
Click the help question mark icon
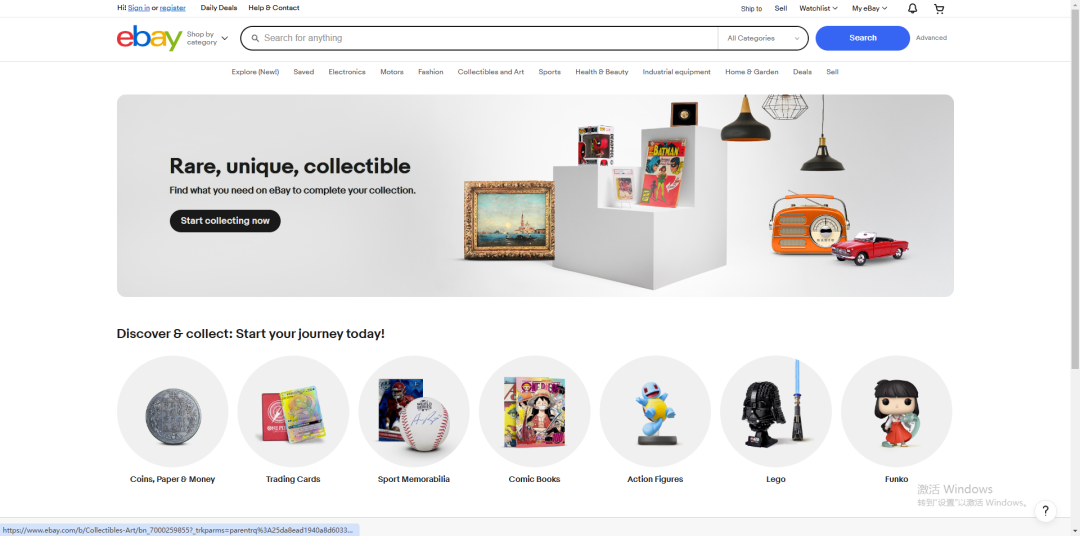[x=1046, y=511]
